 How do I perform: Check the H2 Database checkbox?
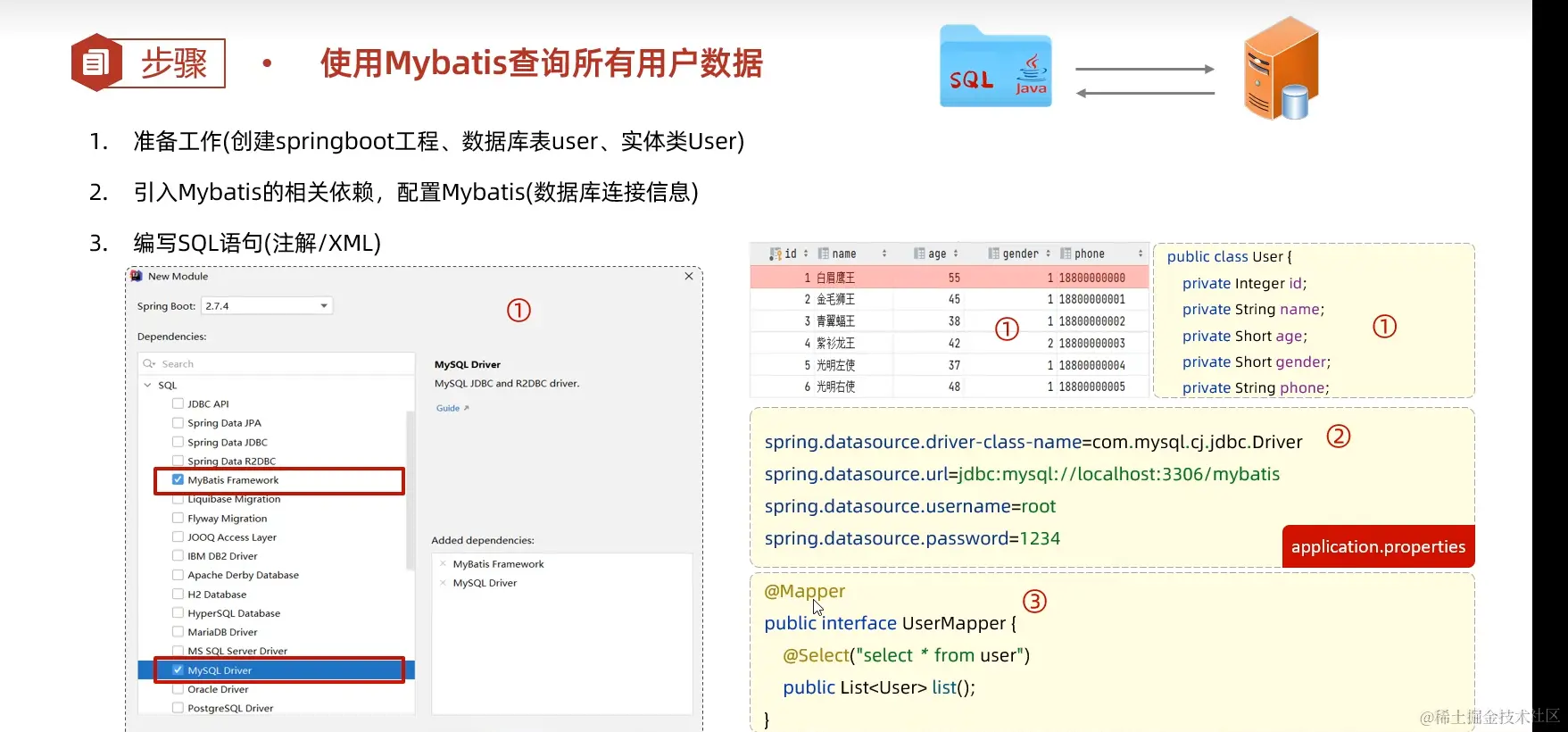(x=178, y=595)
